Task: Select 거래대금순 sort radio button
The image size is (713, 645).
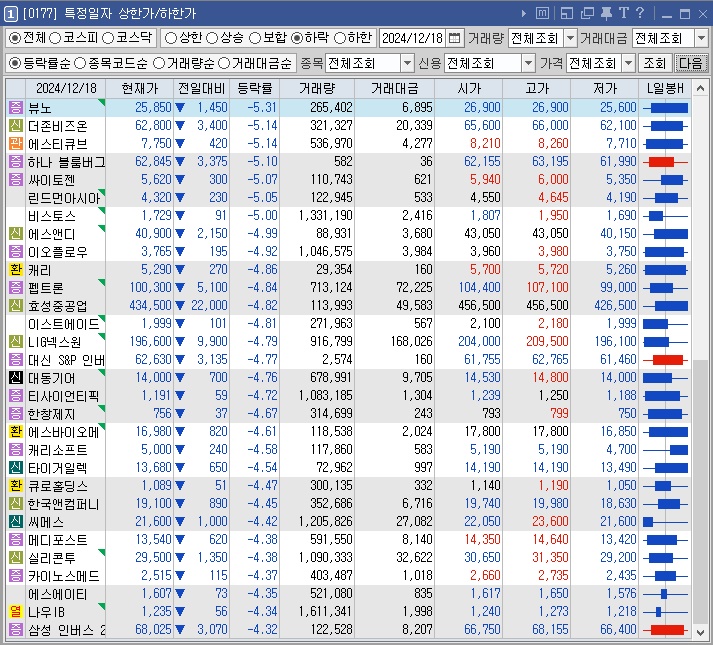Action: tap(224, 64)
